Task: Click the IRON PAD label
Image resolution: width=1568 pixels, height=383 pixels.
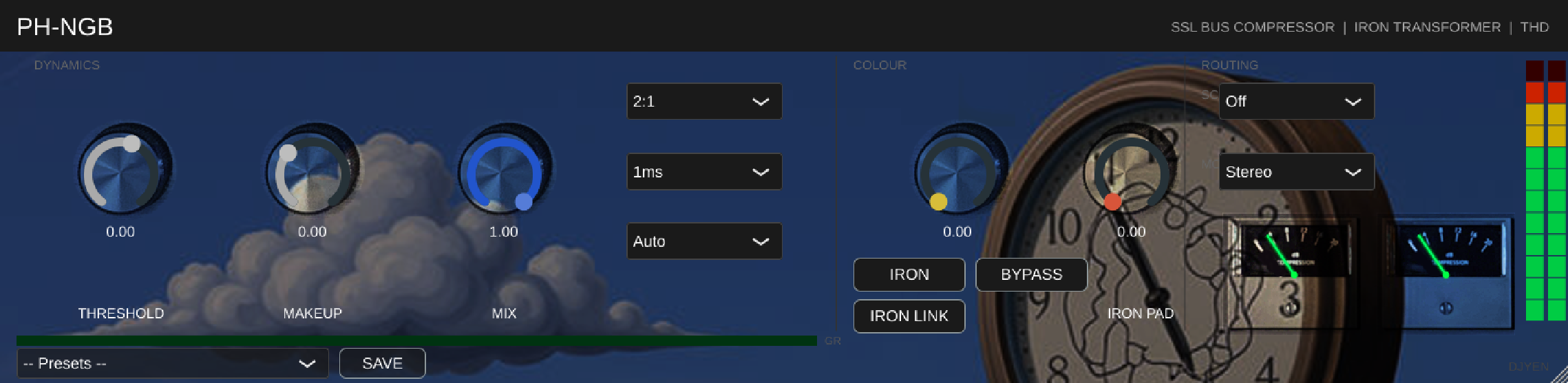Action: [1141, 314]
